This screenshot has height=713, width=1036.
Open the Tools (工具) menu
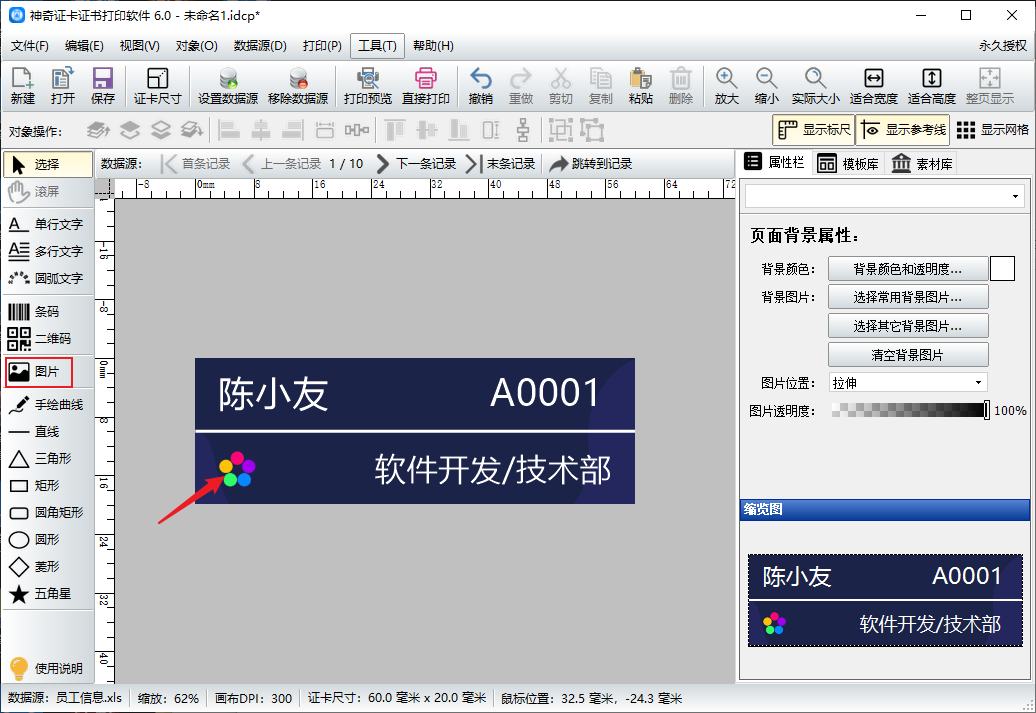coord(377,46)
